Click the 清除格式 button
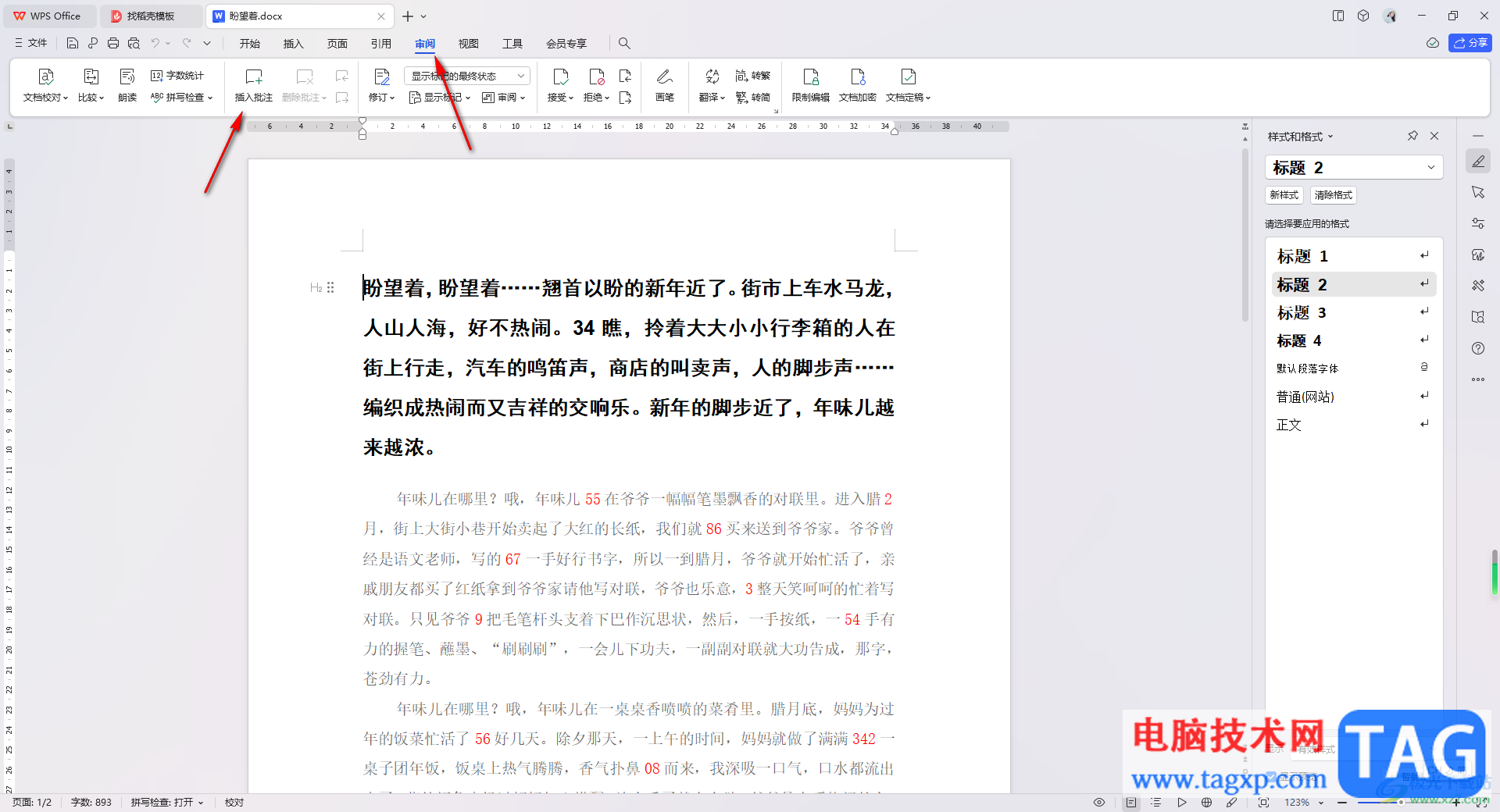Screen dimensions: 1500x812 [1333, 195]
